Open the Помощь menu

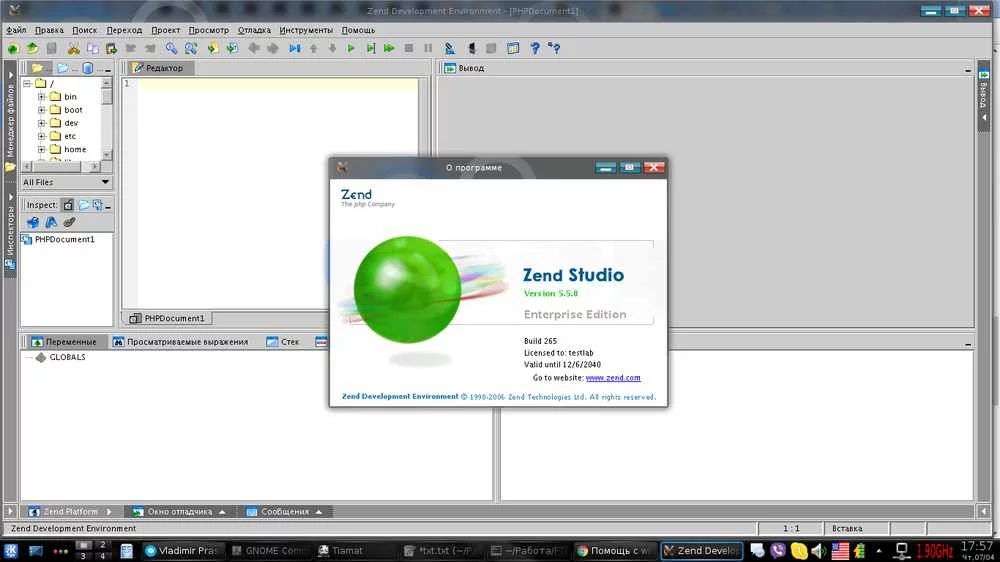pos(358,30)
